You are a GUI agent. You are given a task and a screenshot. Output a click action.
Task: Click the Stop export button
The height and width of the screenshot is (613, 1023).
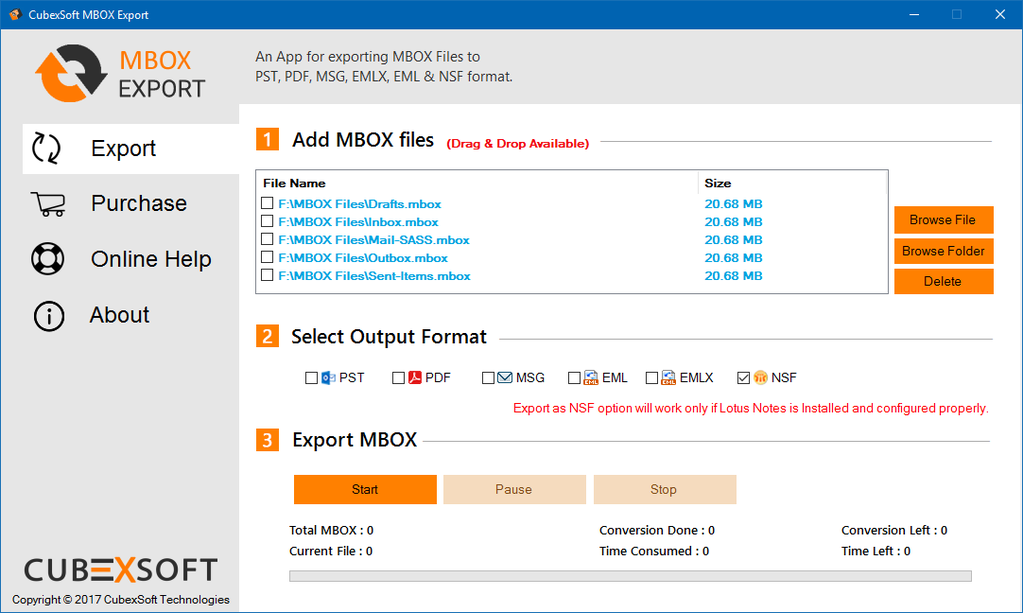pyautogui.click(x=664, y=490)
